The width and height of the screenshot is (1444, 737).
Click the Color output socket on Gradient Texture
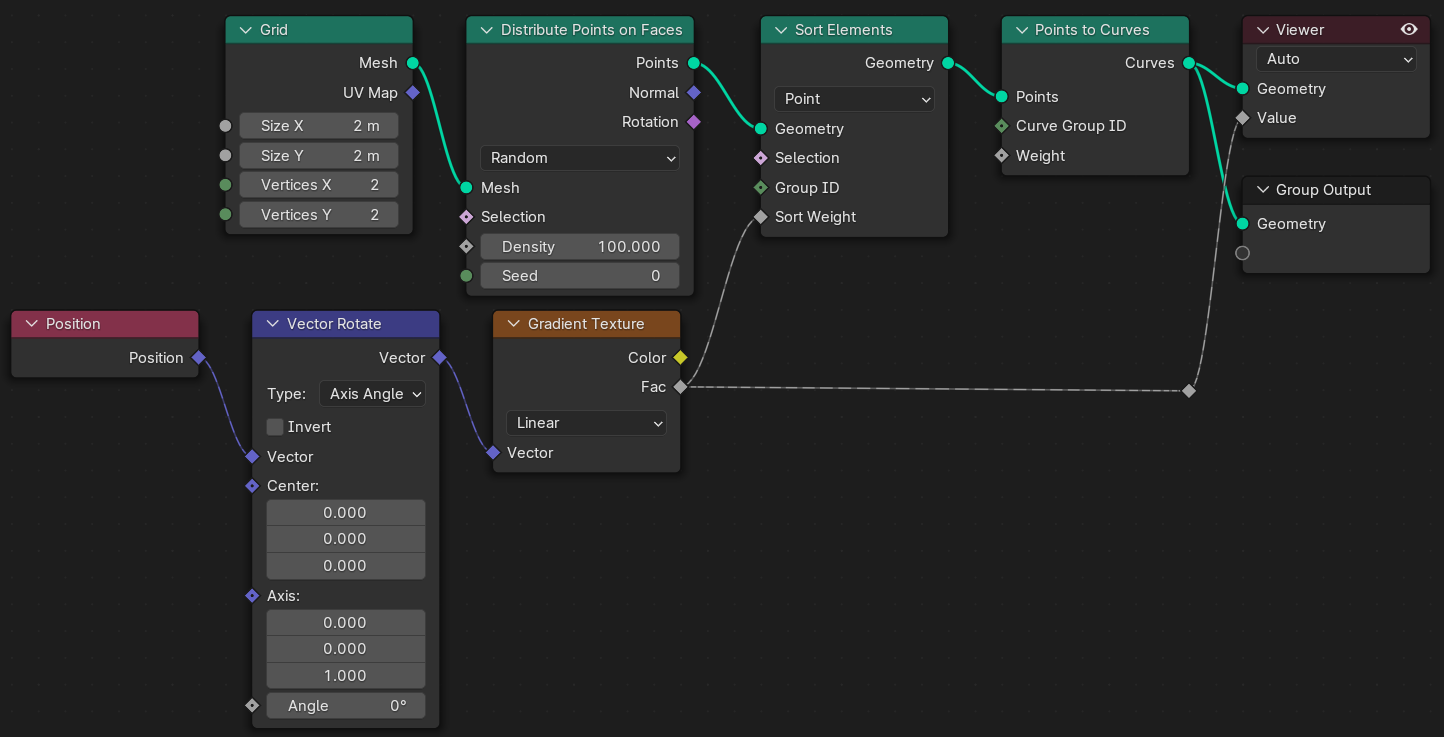click(680, 358)
